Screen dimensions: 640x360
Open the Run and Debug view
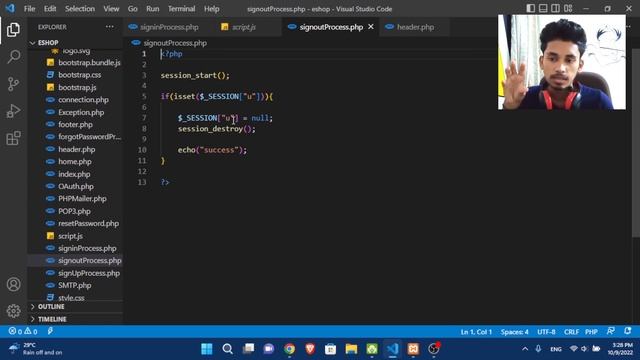coord(13,111)
